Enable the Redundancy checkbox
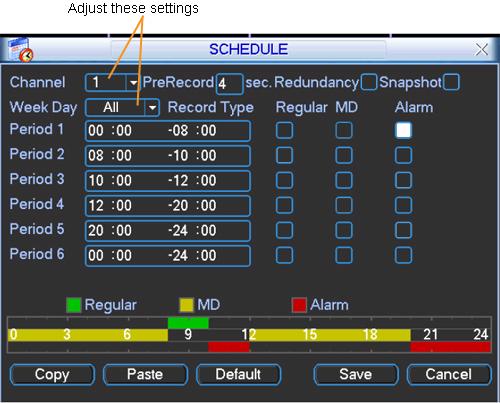 (369, 82)
